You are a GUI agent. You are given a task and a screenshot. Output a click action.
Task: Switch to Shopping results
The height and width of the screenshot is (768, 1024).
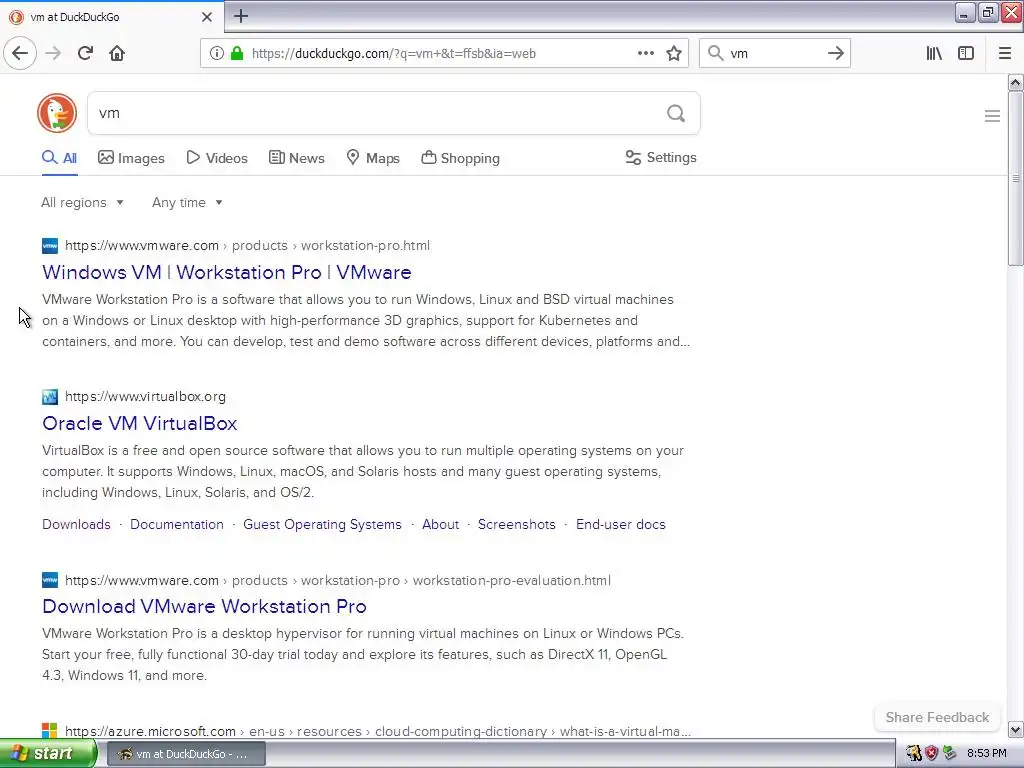coord(460,158)
